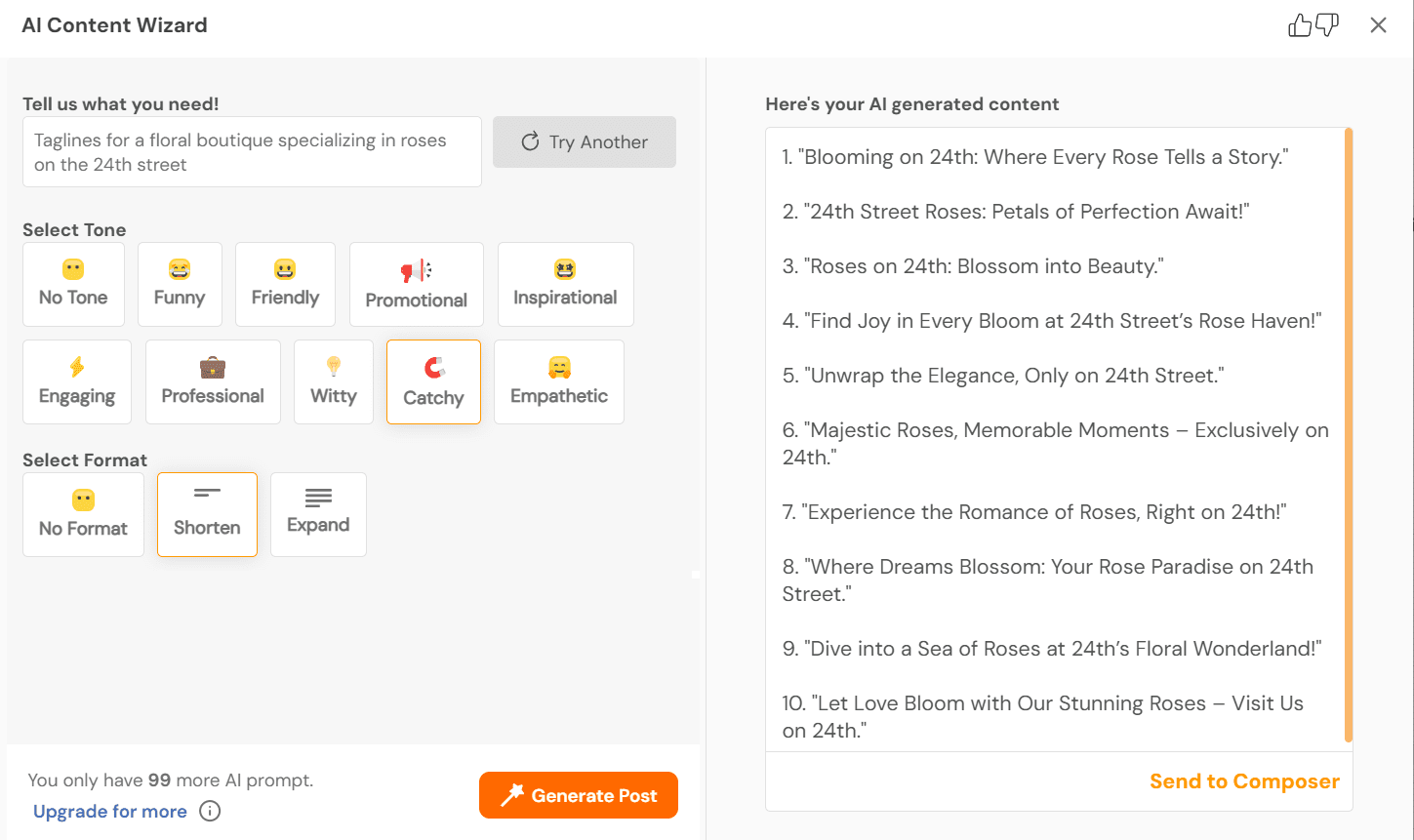Set tone to Inspirational

click(565, 284)
